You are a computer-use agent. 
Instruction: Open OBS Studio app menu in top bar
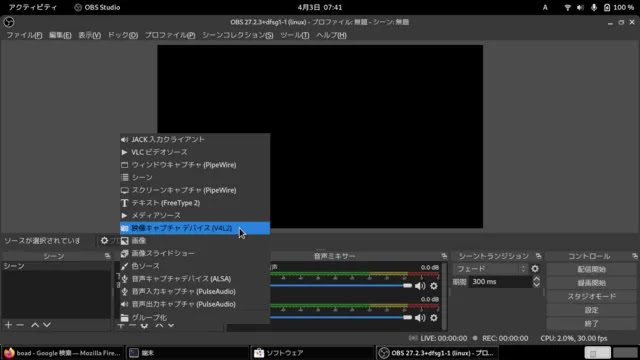click(97, 7)
